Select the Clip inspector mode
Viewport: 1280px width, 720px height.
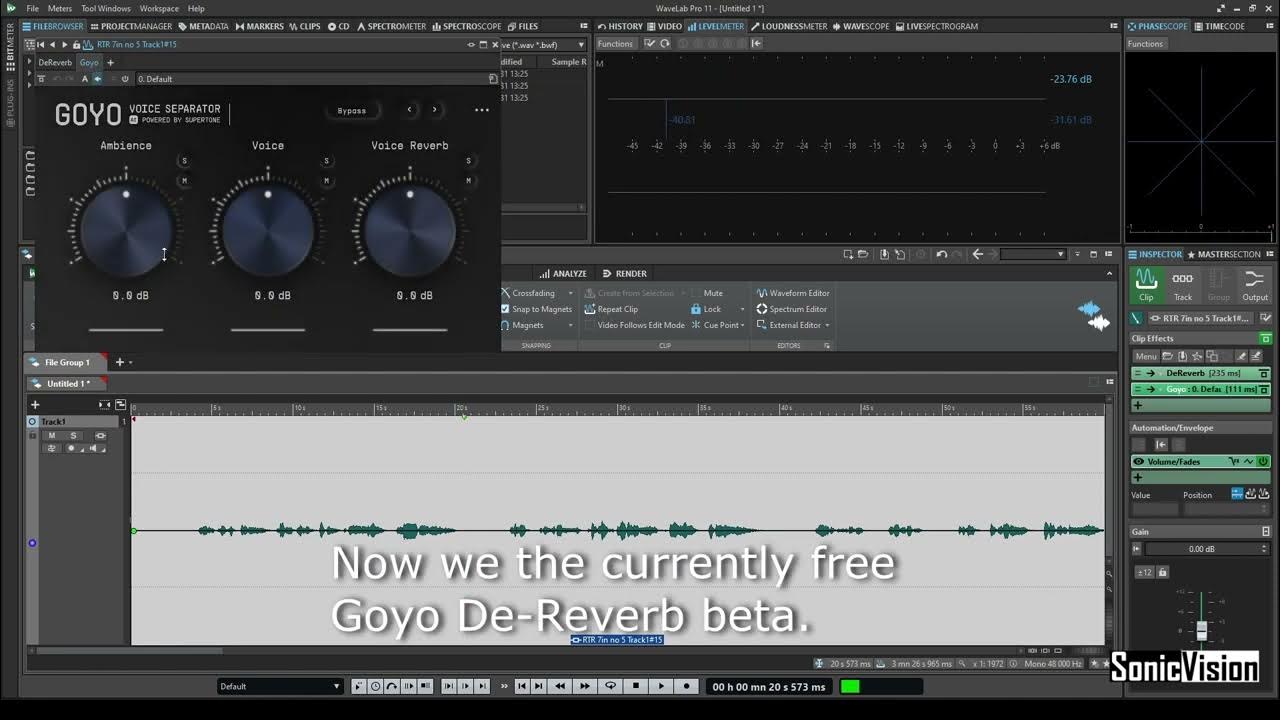click(x=1146, y=285)
